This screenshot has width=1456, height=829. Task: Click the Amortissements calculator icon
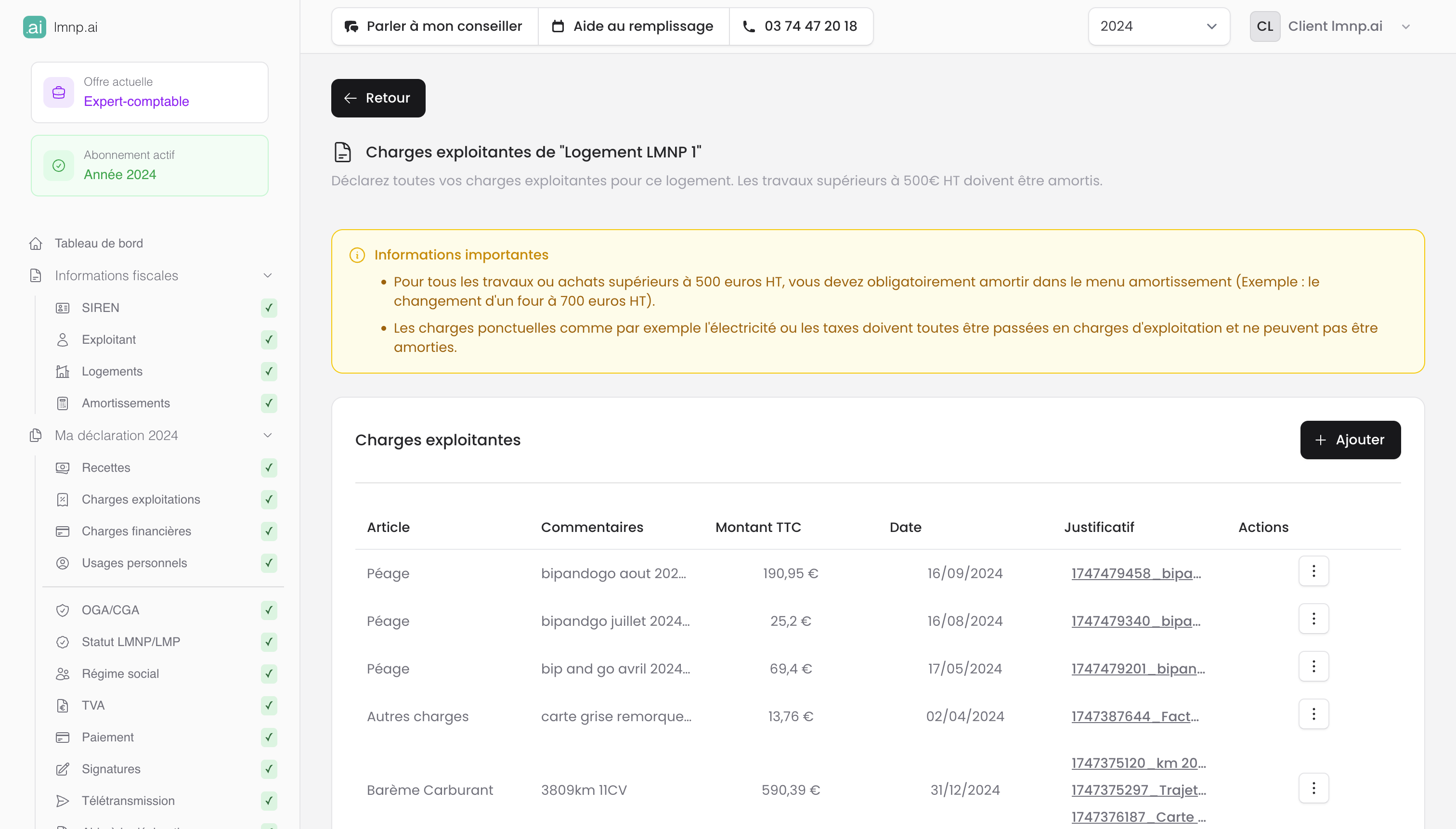click(63, 403)
